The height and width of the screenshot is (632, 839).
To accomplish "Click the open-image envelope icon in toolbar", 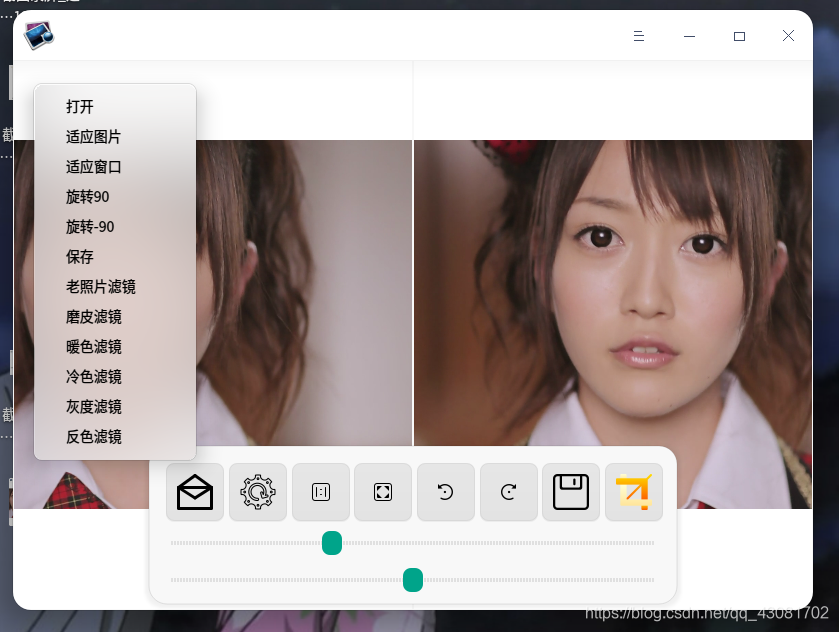I will click(x=195, y=492).
